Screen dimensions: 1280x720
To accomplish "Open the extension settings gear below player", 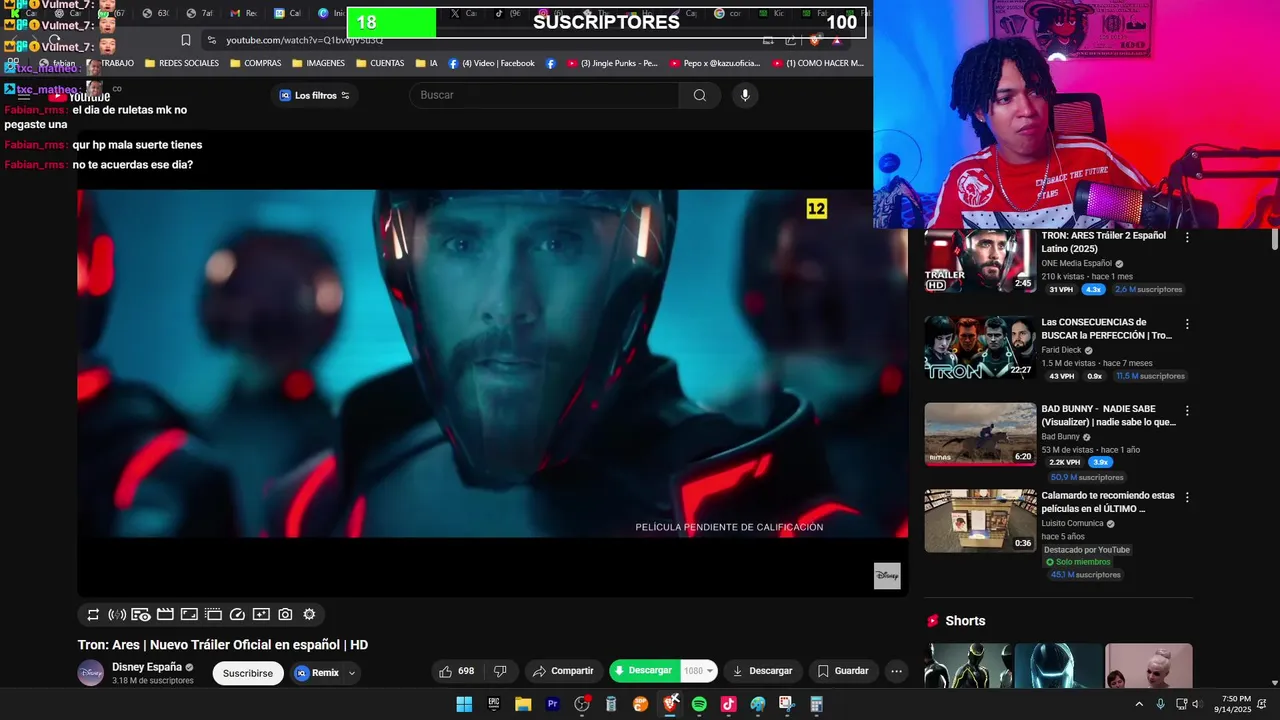I will pos(309,615).
